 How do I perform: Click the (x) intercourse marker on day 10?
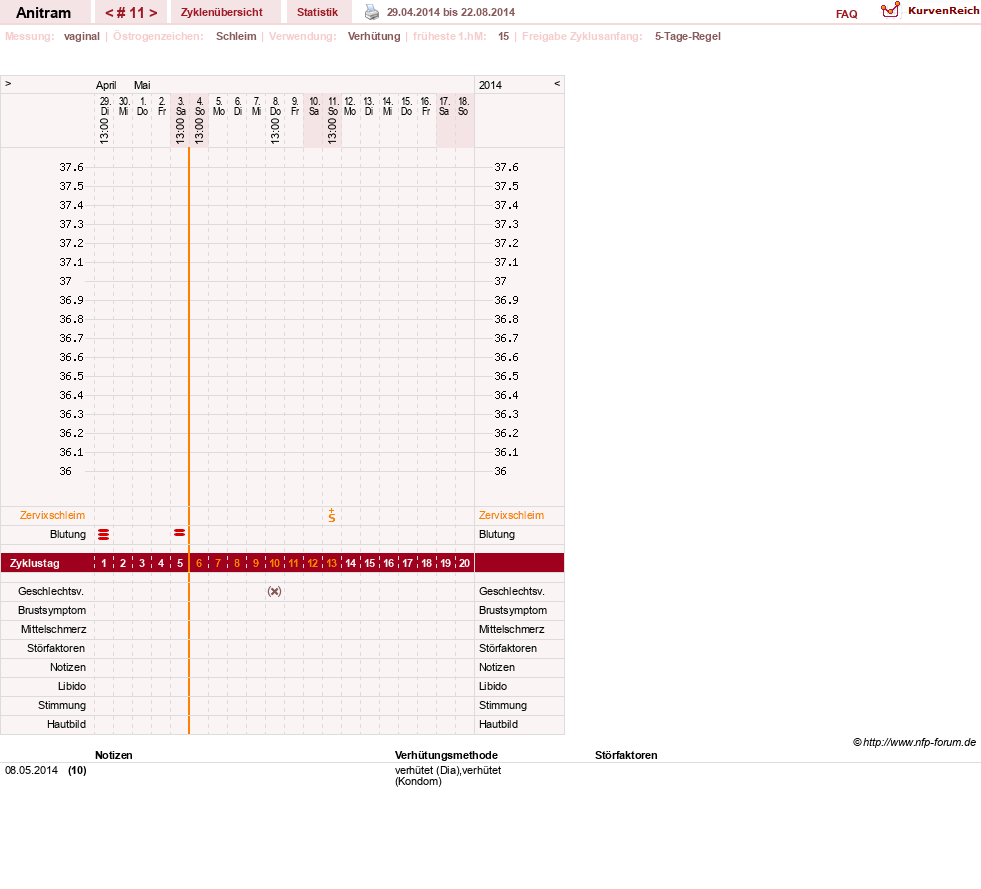[x=274, y=591]
